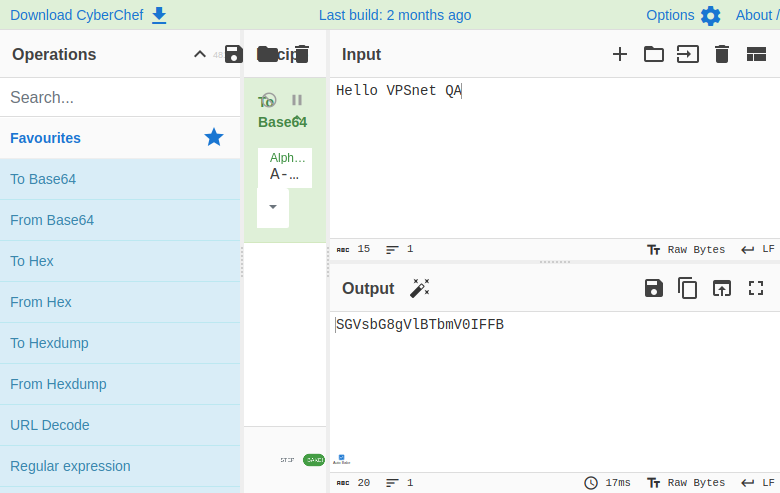The width and height of the screenshot is (780, 493).
Task: Edit the Alphabet field in To Base64
Action: pyautogui.click(x=285, y=168)
